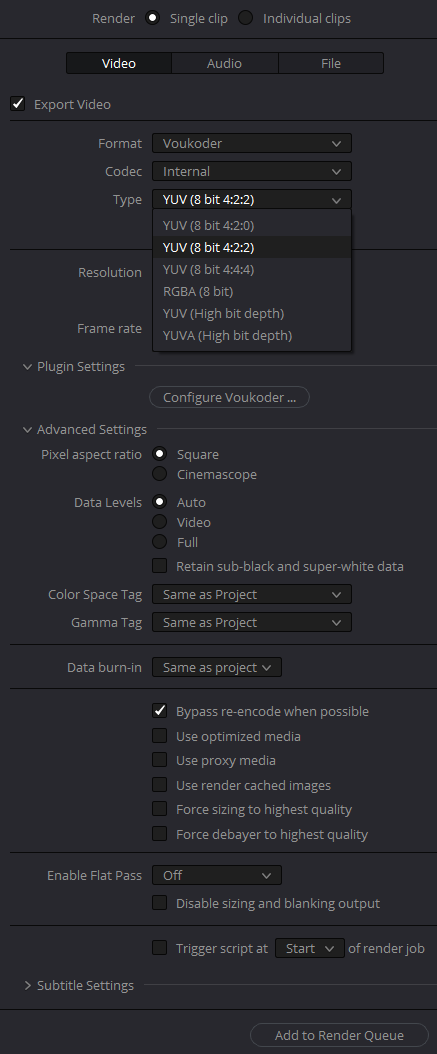Viewport: 437px width, 1054px height.
Task: Set Data Levels to Full
Action: (159, 542)
